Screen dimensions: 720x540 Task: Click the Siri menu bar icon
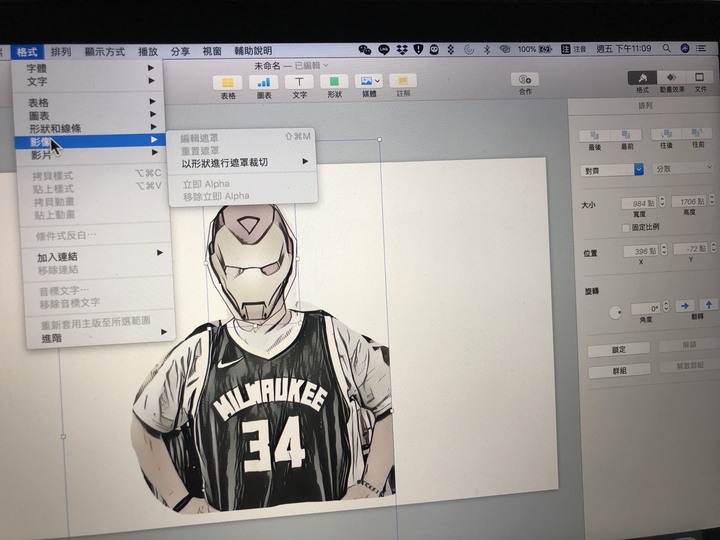[684, 48]
